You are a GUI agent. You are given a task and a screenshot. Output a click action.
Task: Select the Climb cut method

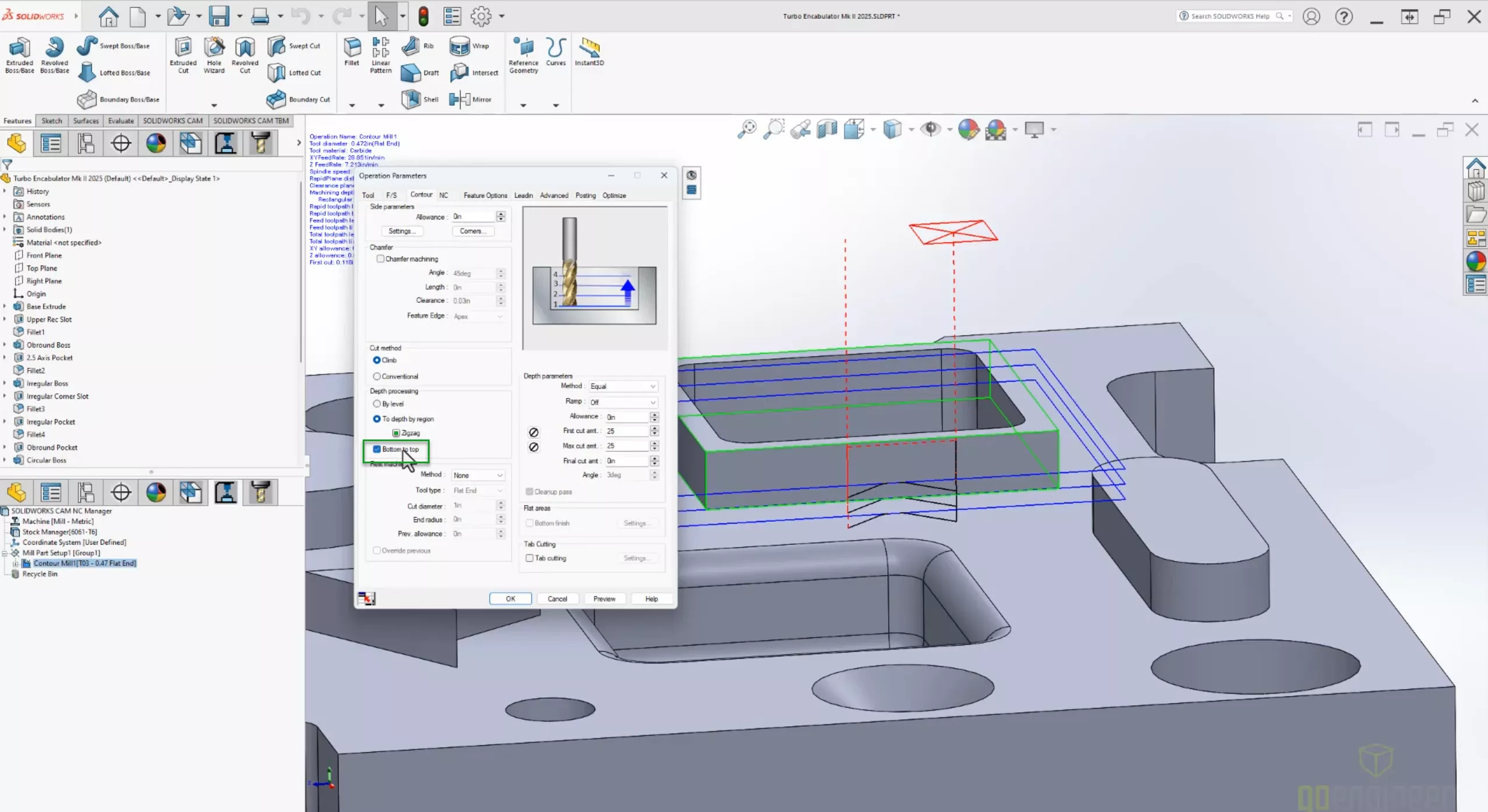click(x=377, y=360)
